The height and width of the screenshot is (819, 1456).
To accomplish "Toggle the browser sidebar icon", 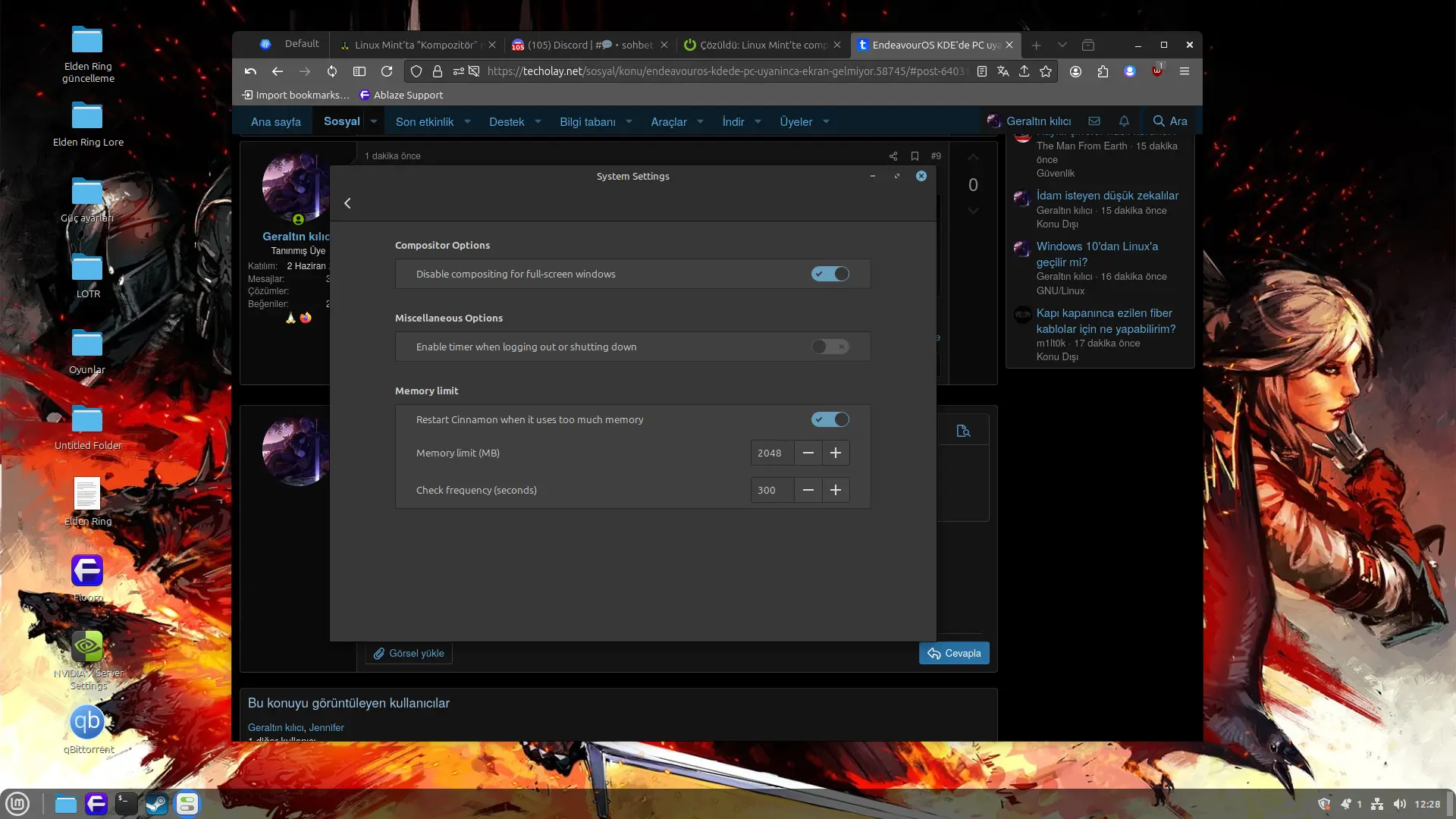I will [x=359, y=71].
